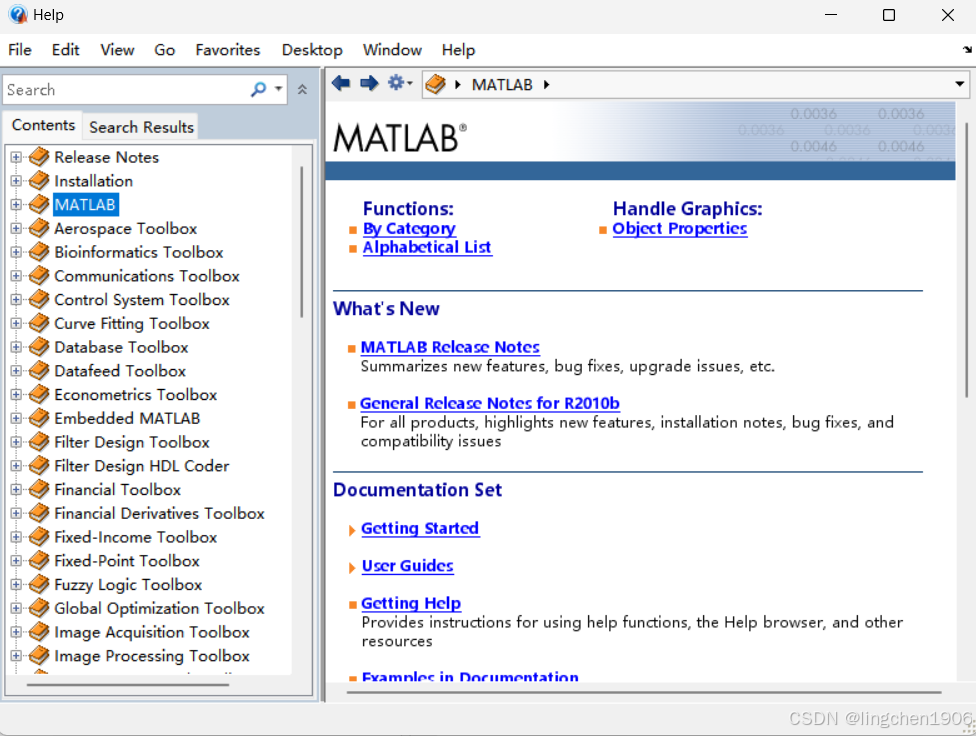
Task: Expand the Release Notes tree node
Action: point(16,157)
